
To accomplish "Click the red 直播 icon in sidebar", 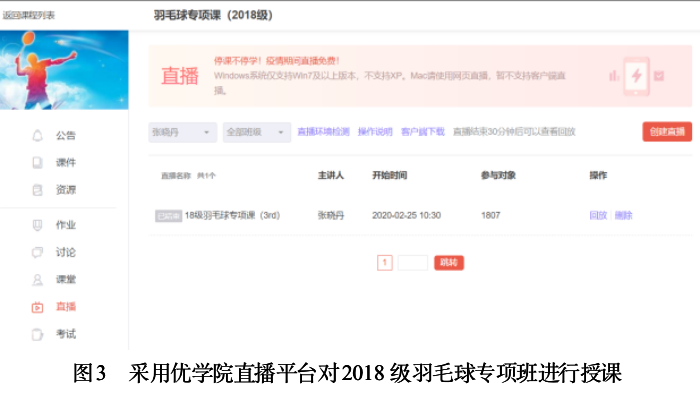I will [x=37, y=307].
